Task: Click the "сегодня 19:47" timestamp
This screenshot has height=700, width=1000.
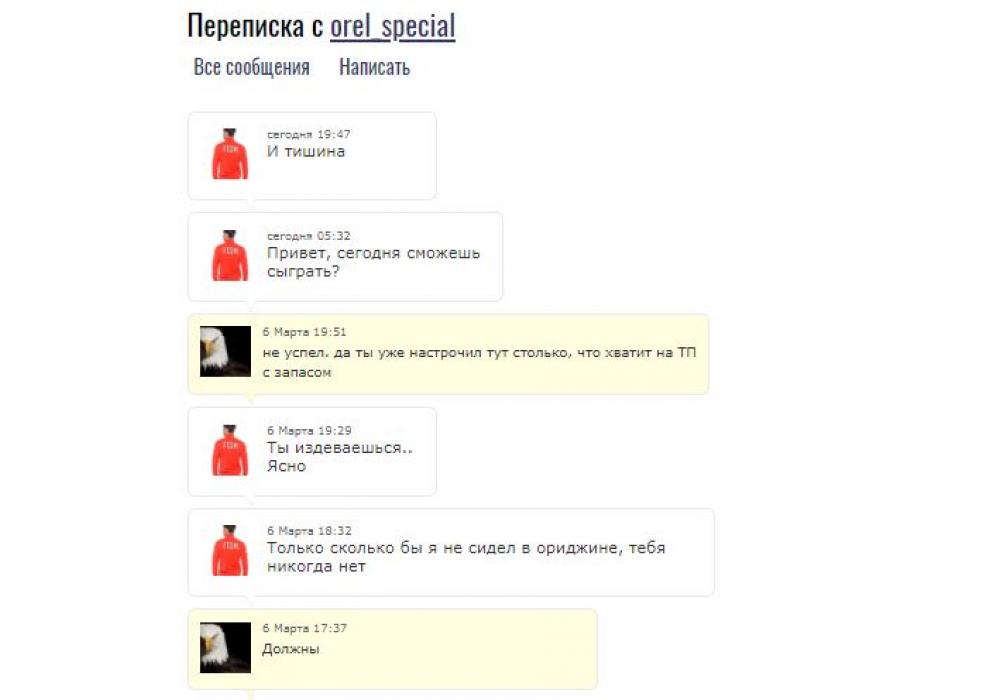Action: pos(308,134)
